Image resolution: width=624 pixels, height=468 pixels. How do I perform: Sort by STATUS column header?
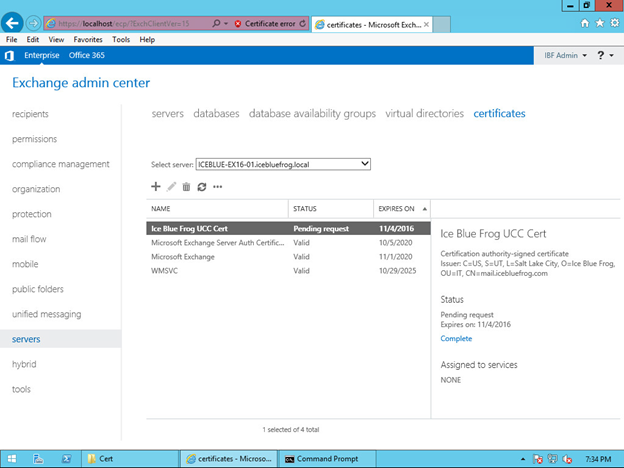coord(331,209)
